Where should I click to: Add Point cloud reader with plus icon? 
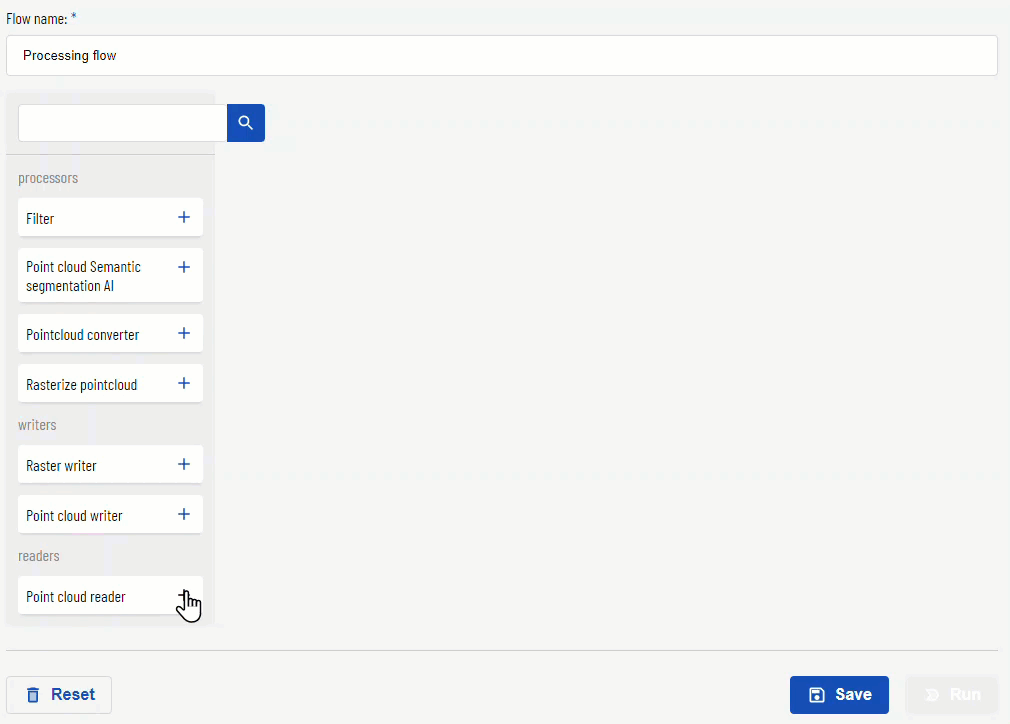coord(184,595)
